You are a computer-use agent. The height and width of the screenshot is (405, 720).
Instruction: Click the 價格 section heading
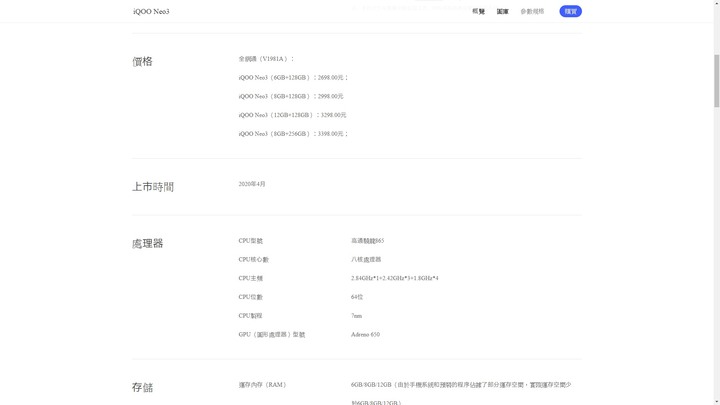142,62
